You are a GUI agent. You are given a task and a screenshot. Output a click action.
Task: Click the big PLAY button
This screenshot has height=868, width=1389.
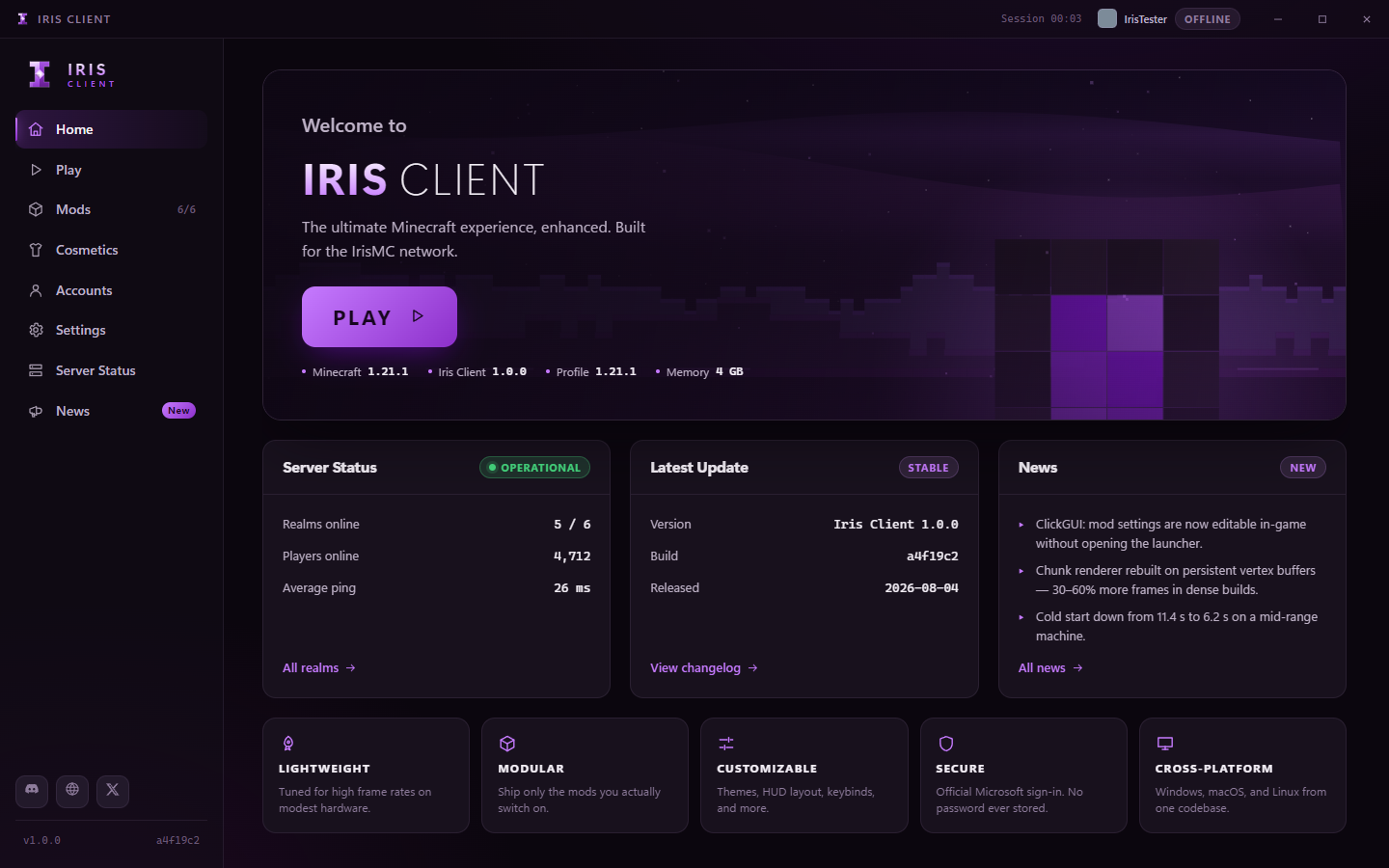click(x=379, y=316)
